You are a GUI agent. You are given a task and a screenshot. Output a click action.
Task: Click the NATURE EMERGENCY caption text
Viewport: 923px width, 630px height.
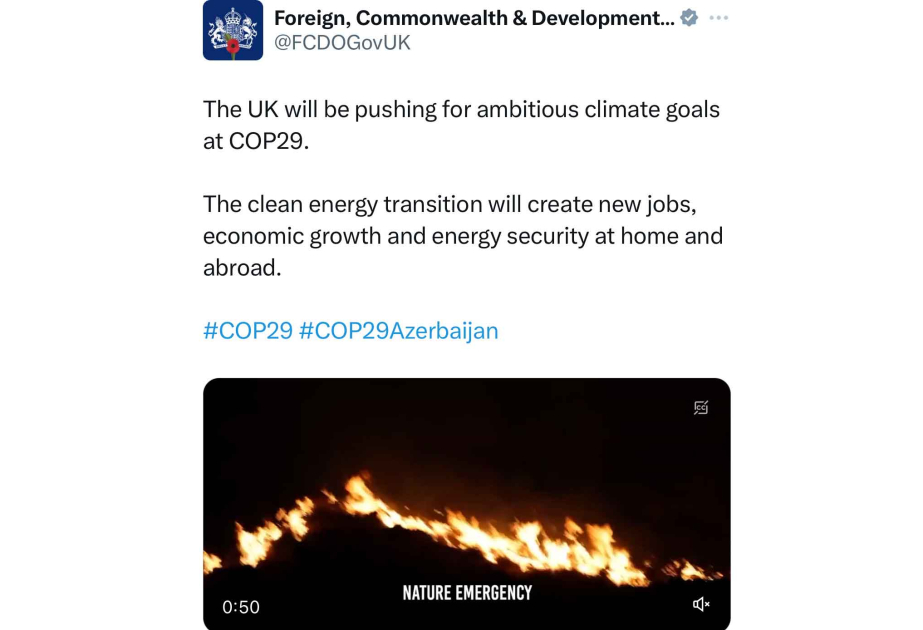click(467, 593)
